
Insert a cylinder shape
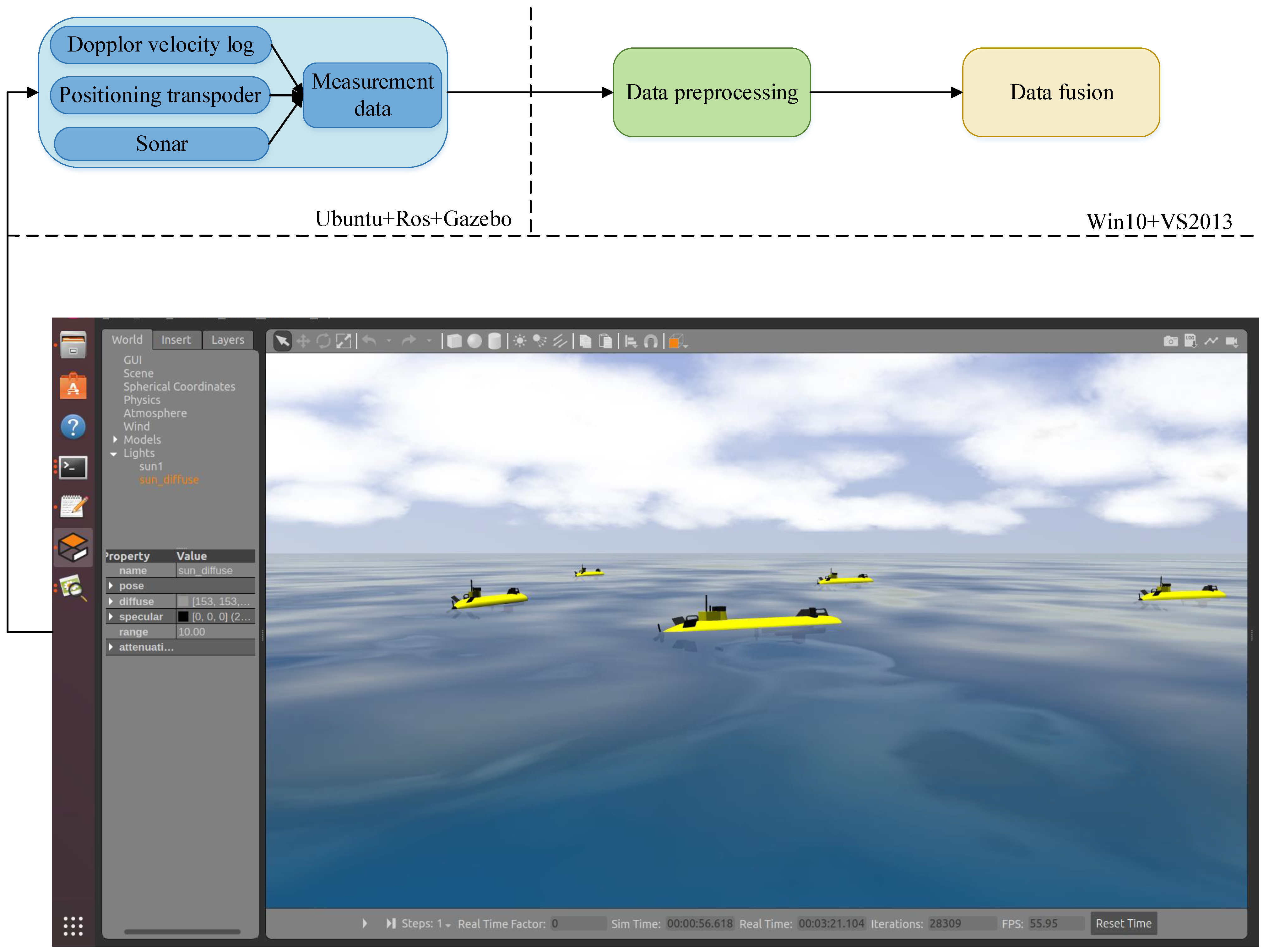coord(494,341)
